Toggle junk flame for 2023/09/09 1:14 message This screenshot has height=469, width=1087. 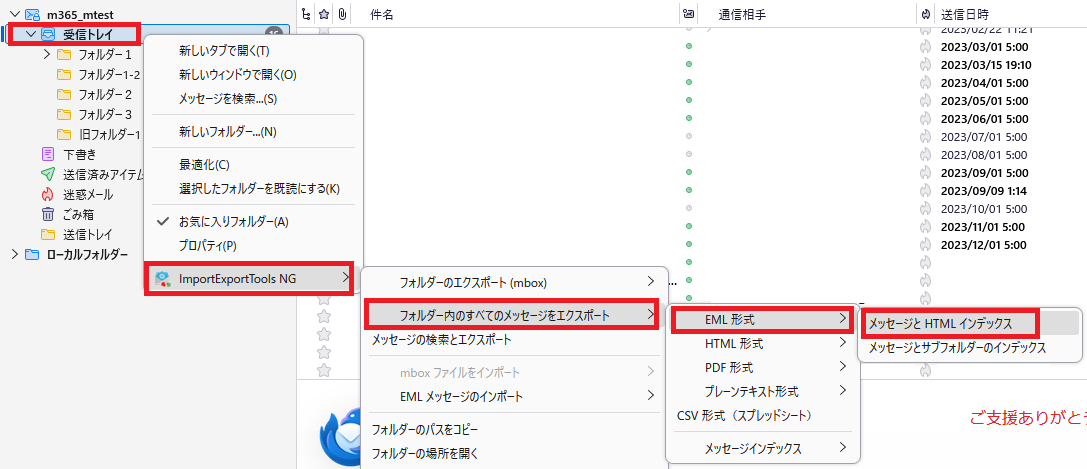pyautogui.click(x=925, y=191)
